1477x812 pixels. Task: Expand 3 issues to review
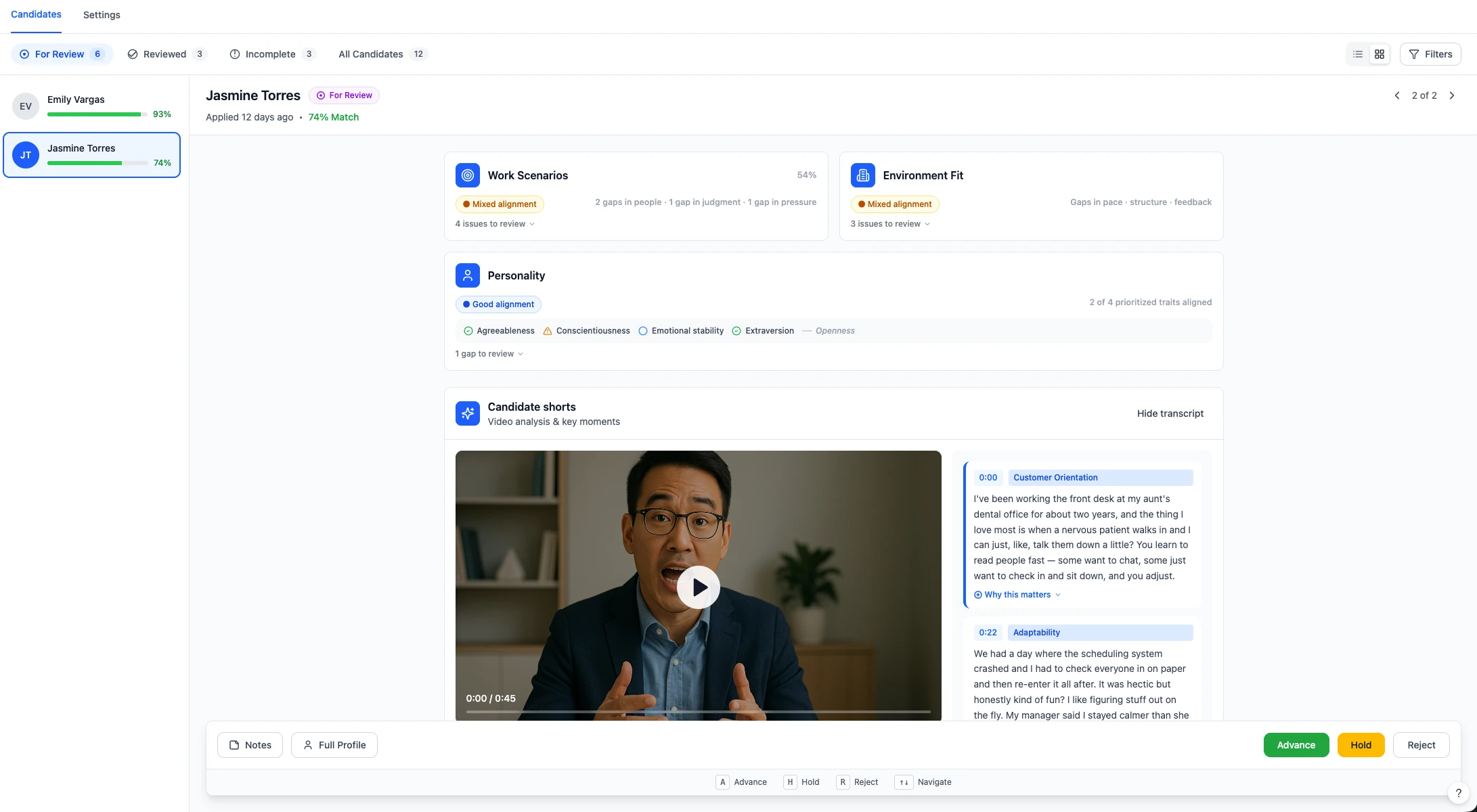point(890,224)
